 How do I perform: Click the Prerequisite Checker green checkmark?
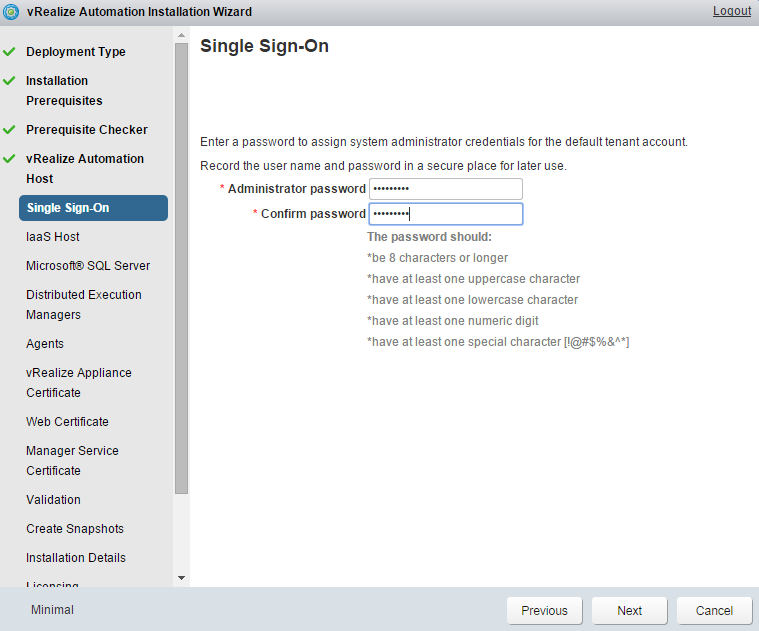point(10,129)
